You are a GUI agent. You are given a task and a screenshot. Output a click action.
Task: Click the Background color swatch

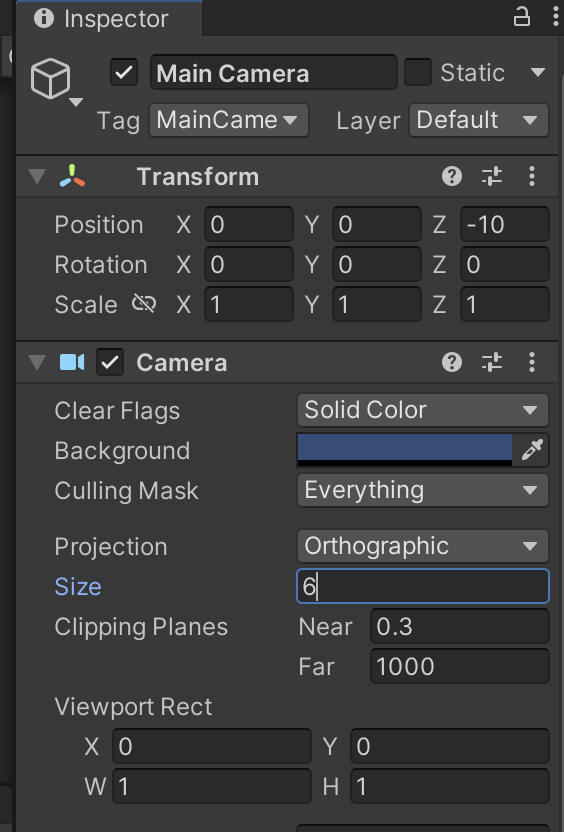point(404,450)
